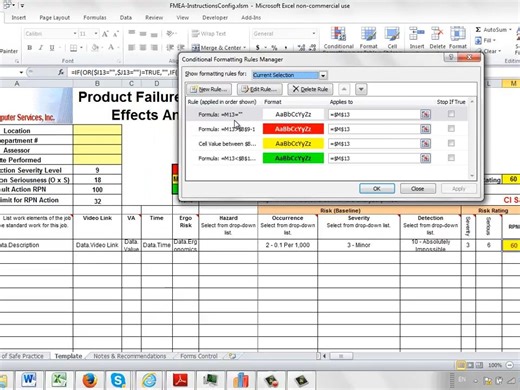Move rule down with the down arrow
The width and height of the screenshot is (520, 390).
pos(361,89)
